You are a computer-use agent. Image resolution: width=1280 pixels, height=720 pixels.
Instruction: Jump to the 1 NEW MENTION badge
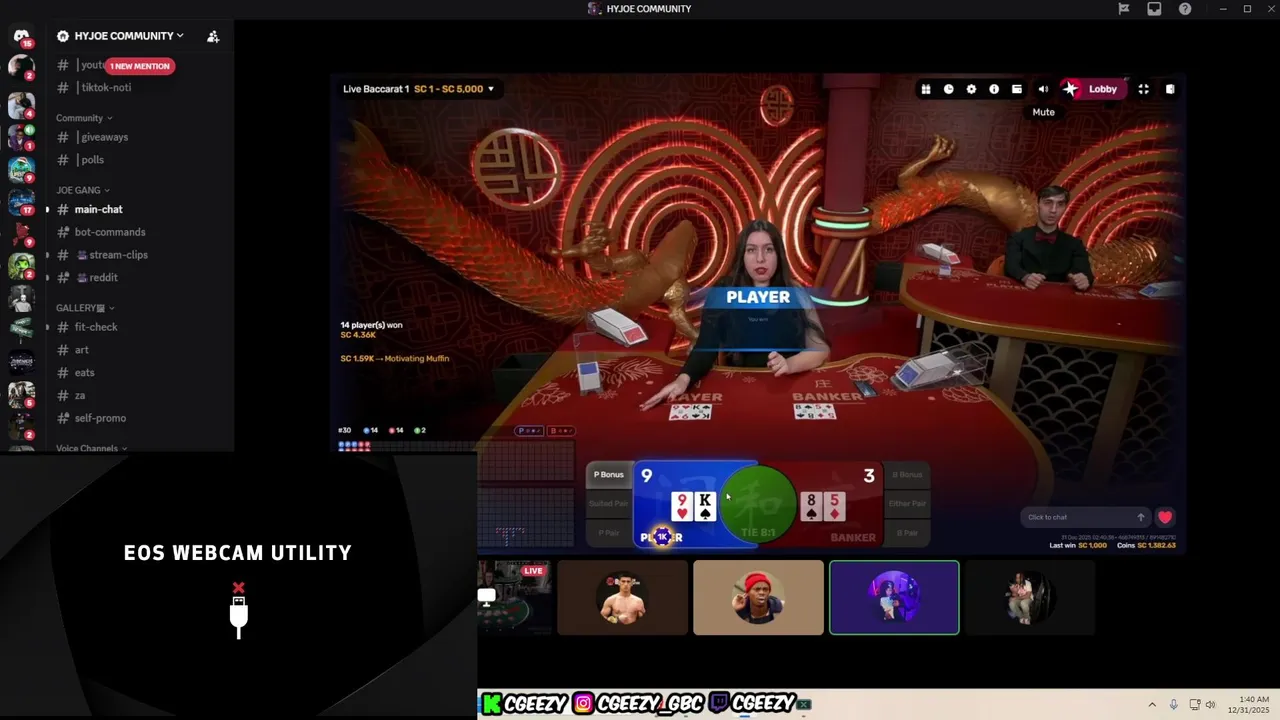[x=140, y=66]
